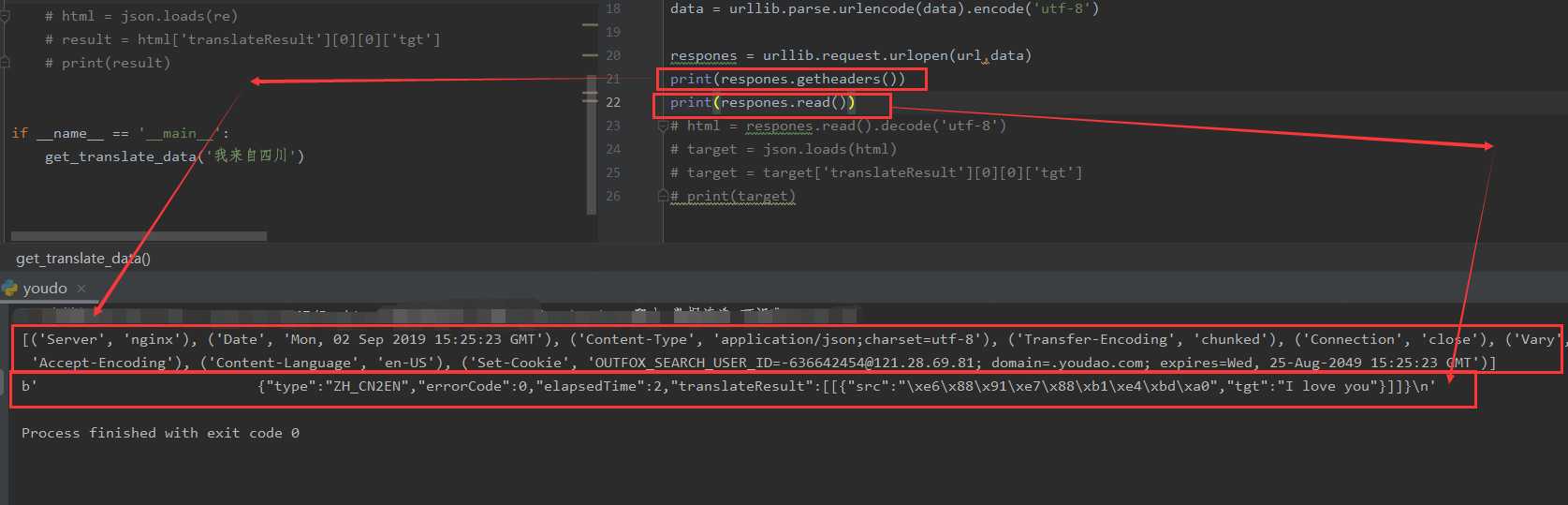Click the get_translate_data('我来自四川') call
1568x505 pixels.
pos(175,156)
